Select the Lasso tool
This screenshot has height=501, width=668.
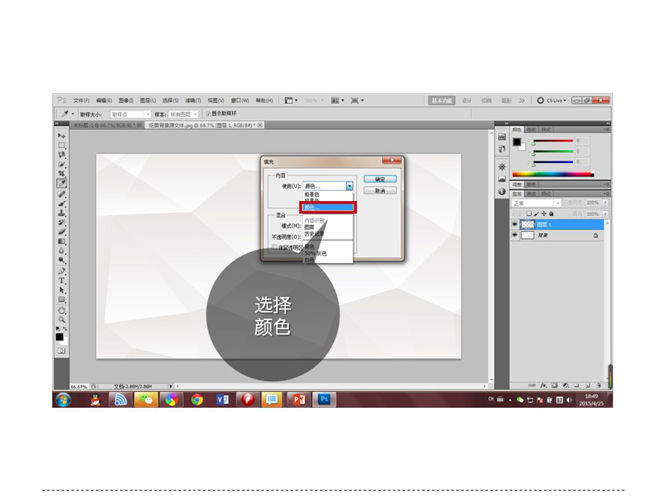[60, 154]
